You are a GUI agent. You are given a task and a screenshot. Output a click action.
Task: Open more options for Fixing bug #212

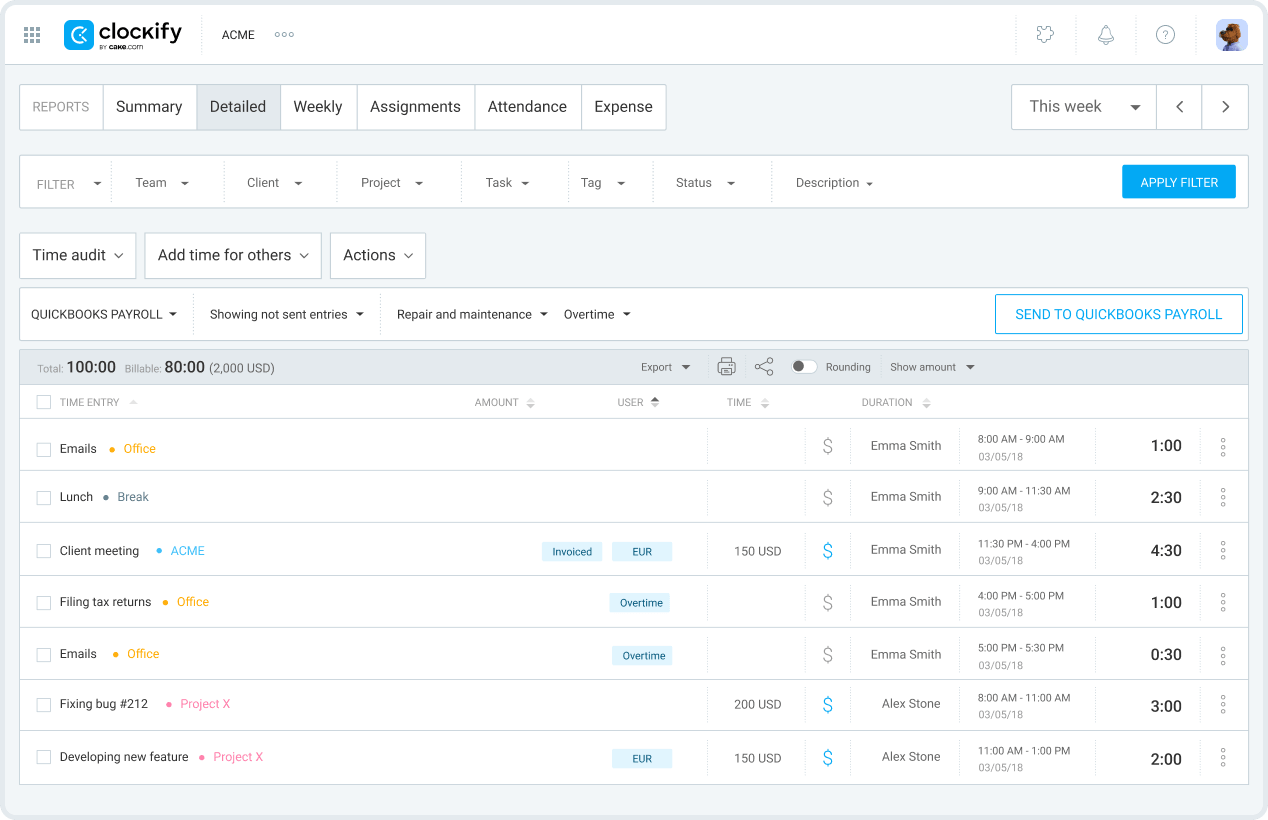(1223, 705)
